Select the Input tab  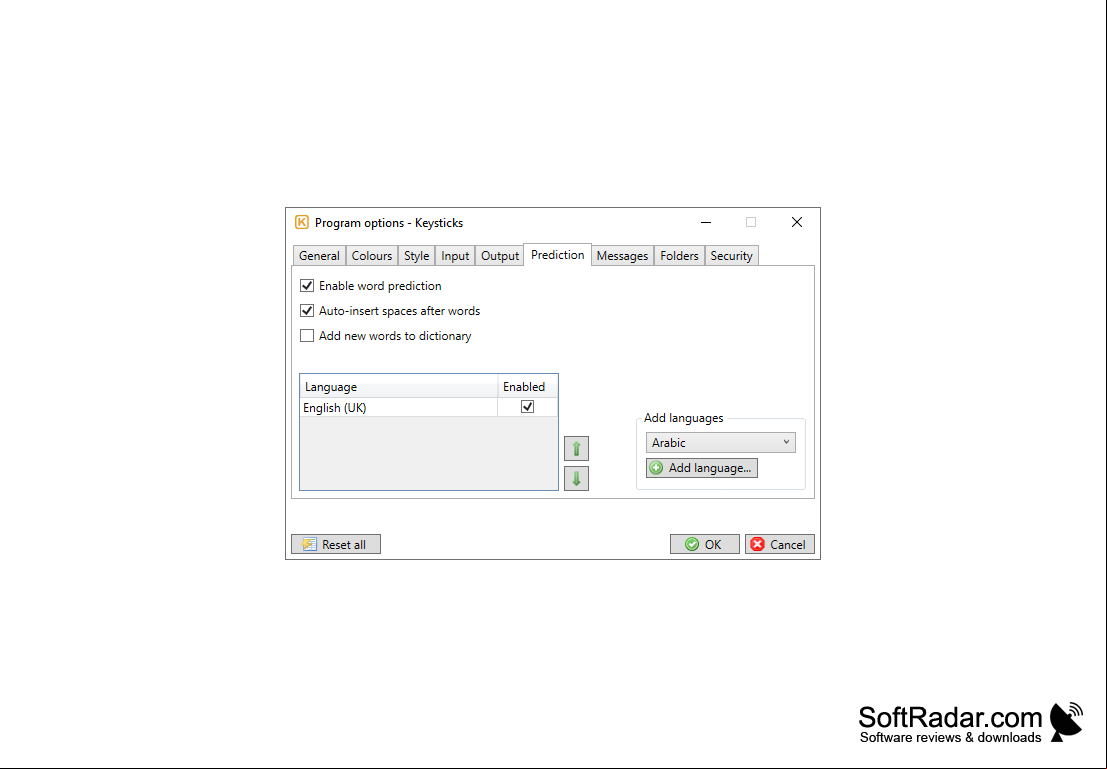[455, 256]
